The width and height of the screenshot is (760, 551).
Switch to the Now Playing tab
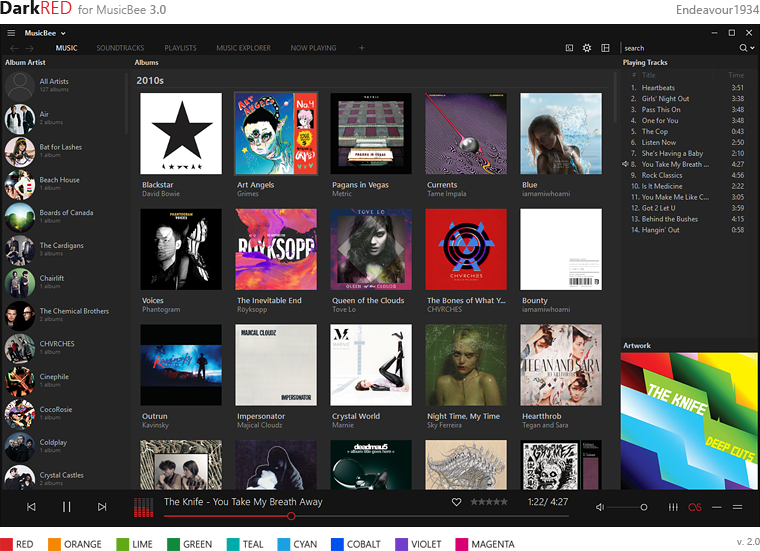click(x=313, y=48)
